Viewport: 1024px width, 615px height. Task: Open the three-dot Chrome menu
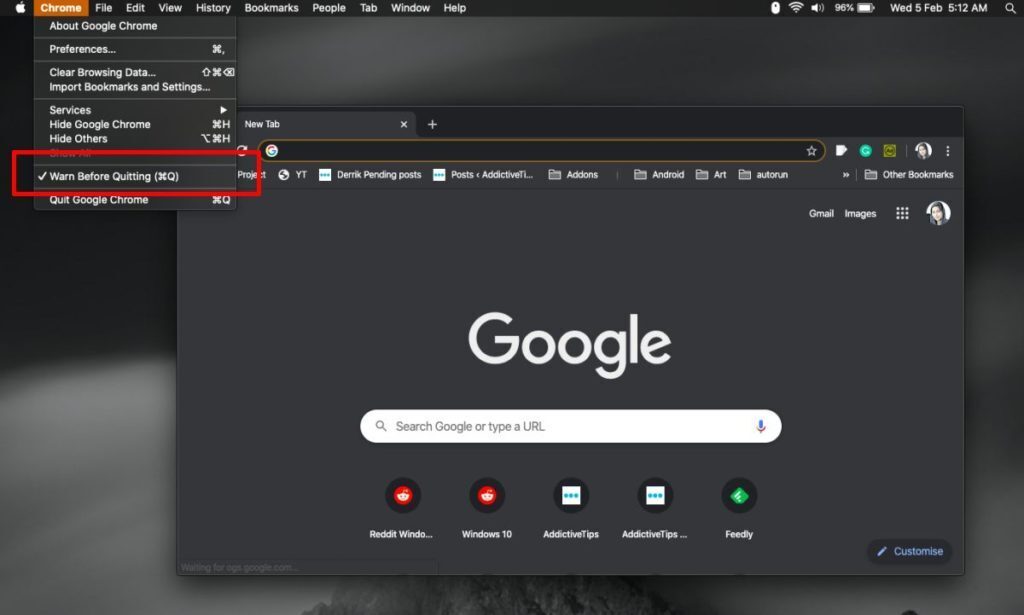pos(947,151)
